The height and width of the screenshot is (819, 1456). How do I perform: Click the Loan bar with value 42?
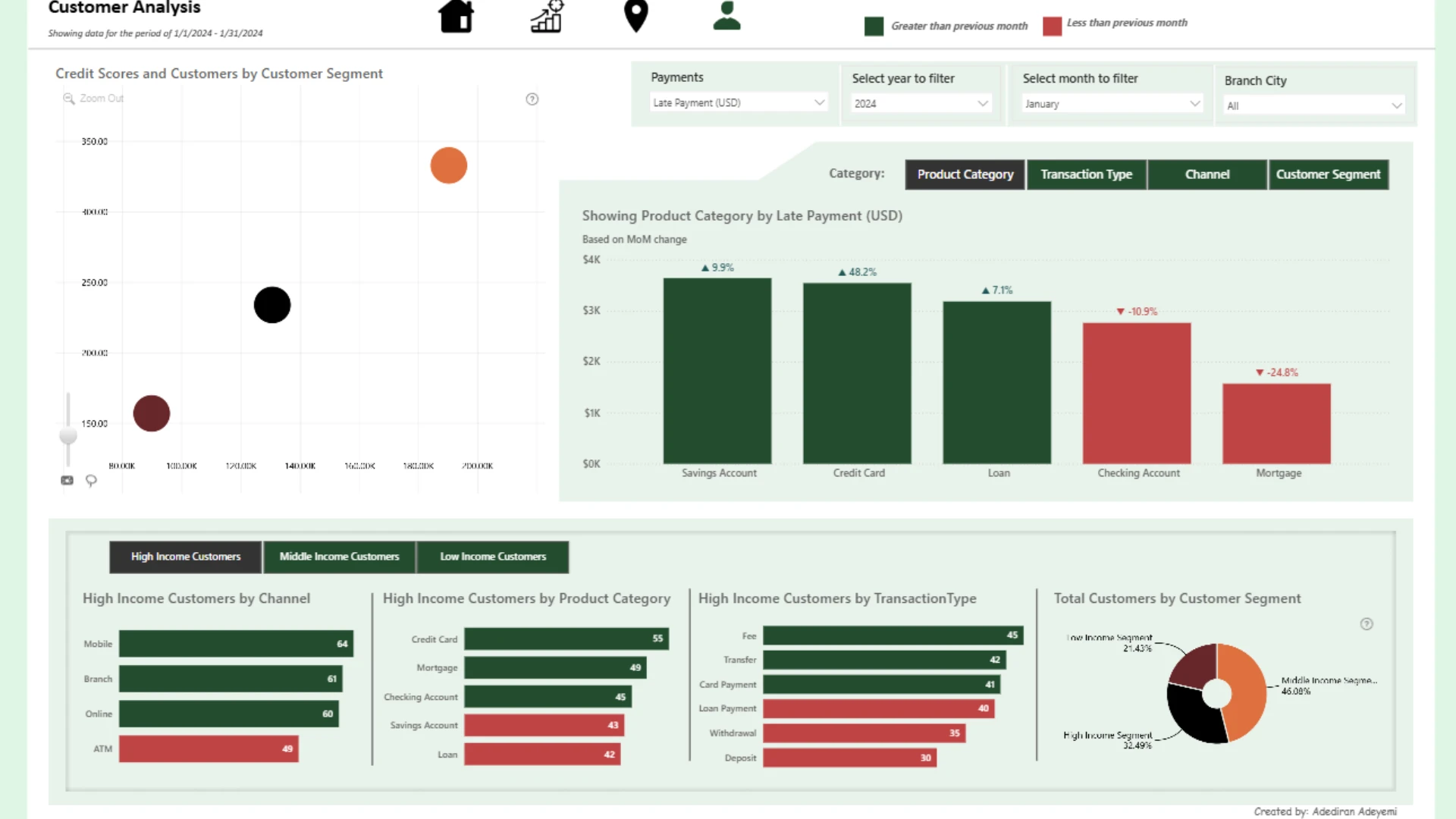(542, 755)
